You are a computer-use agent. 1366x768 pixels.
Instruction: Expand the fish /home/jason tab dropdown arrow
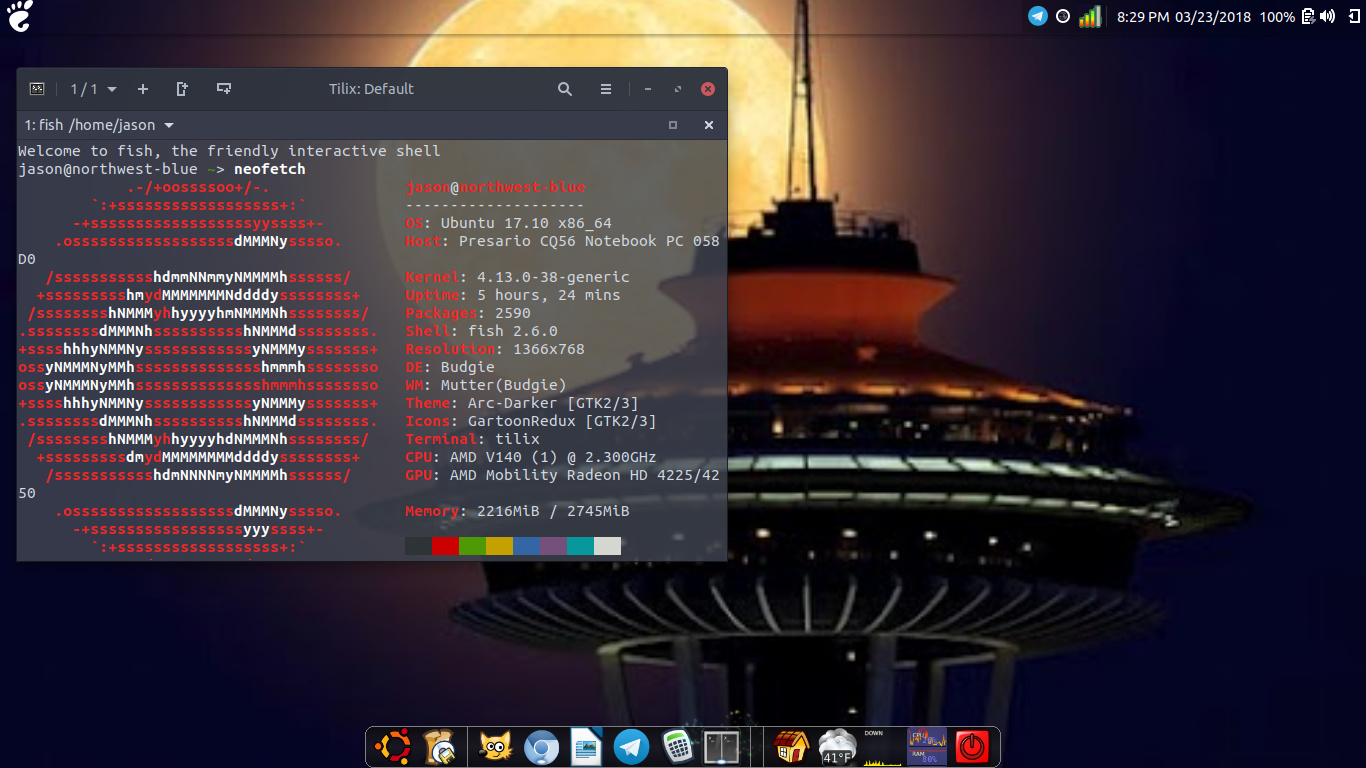point(168,125)
